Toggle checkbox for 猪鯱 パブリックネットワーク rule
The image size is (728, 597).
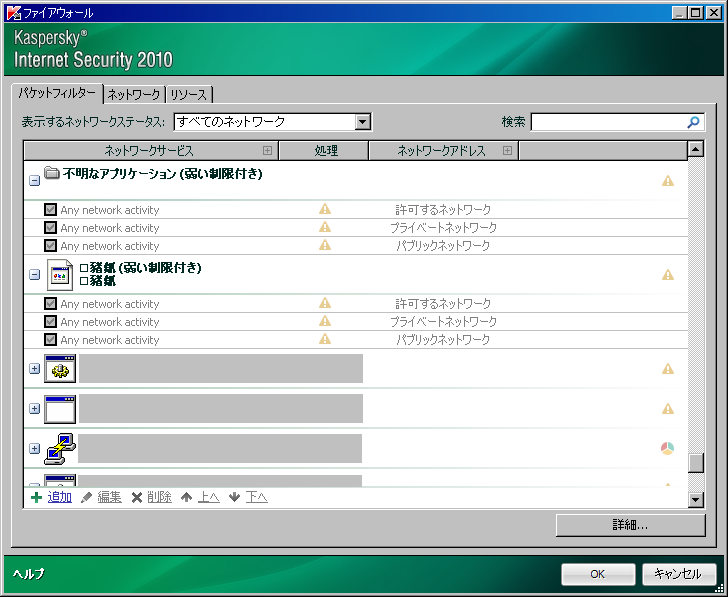[51, 340]
